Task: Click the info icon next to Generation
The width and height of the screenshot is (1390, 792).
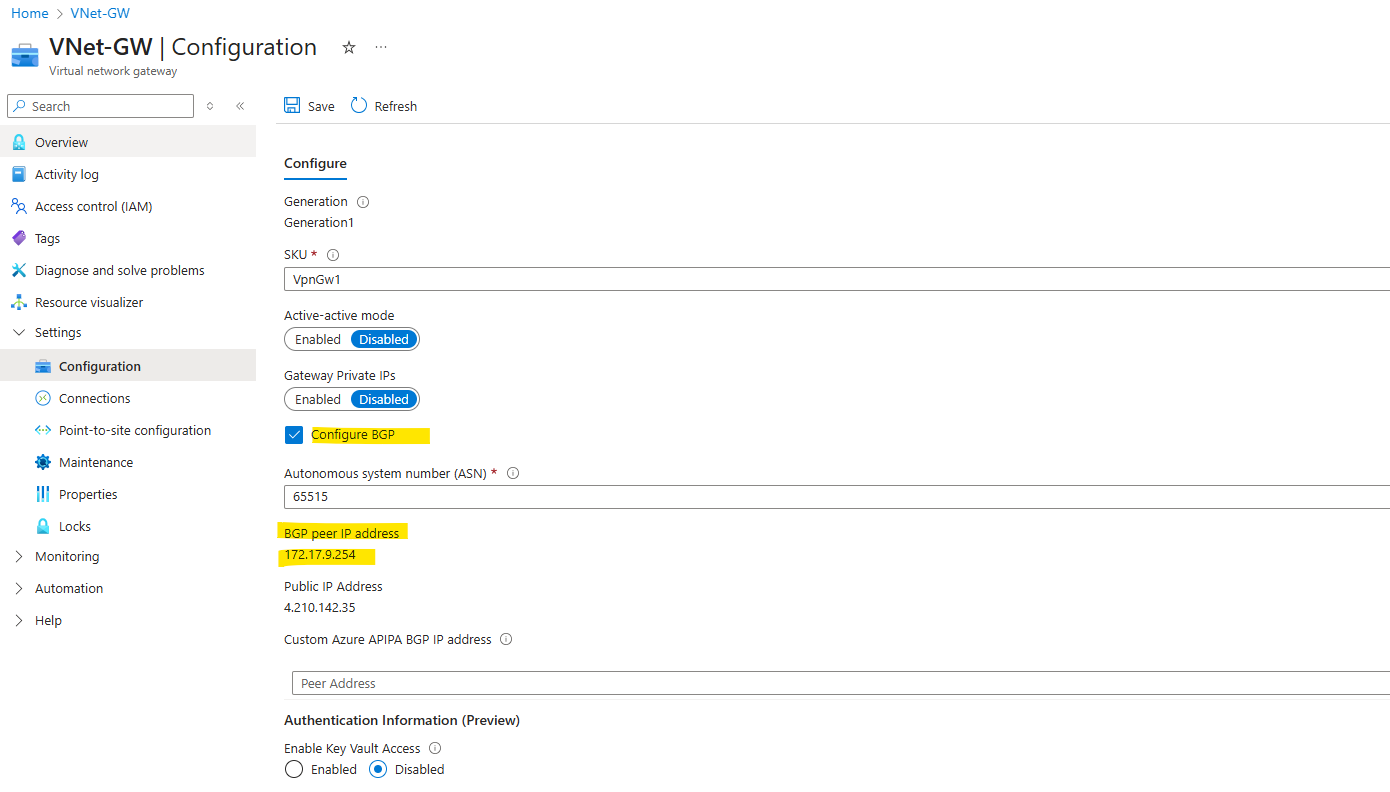Action: (363, 202)
